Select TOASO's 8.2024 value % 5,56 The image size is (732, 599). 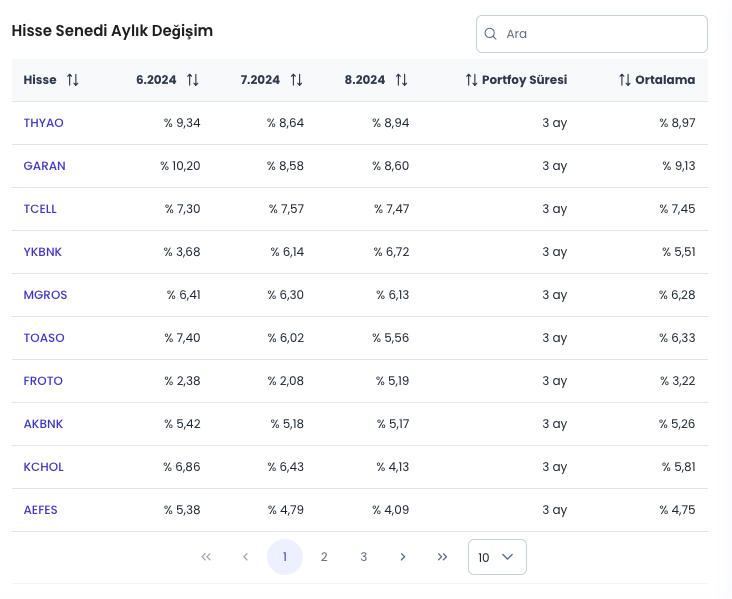[391, 338]
